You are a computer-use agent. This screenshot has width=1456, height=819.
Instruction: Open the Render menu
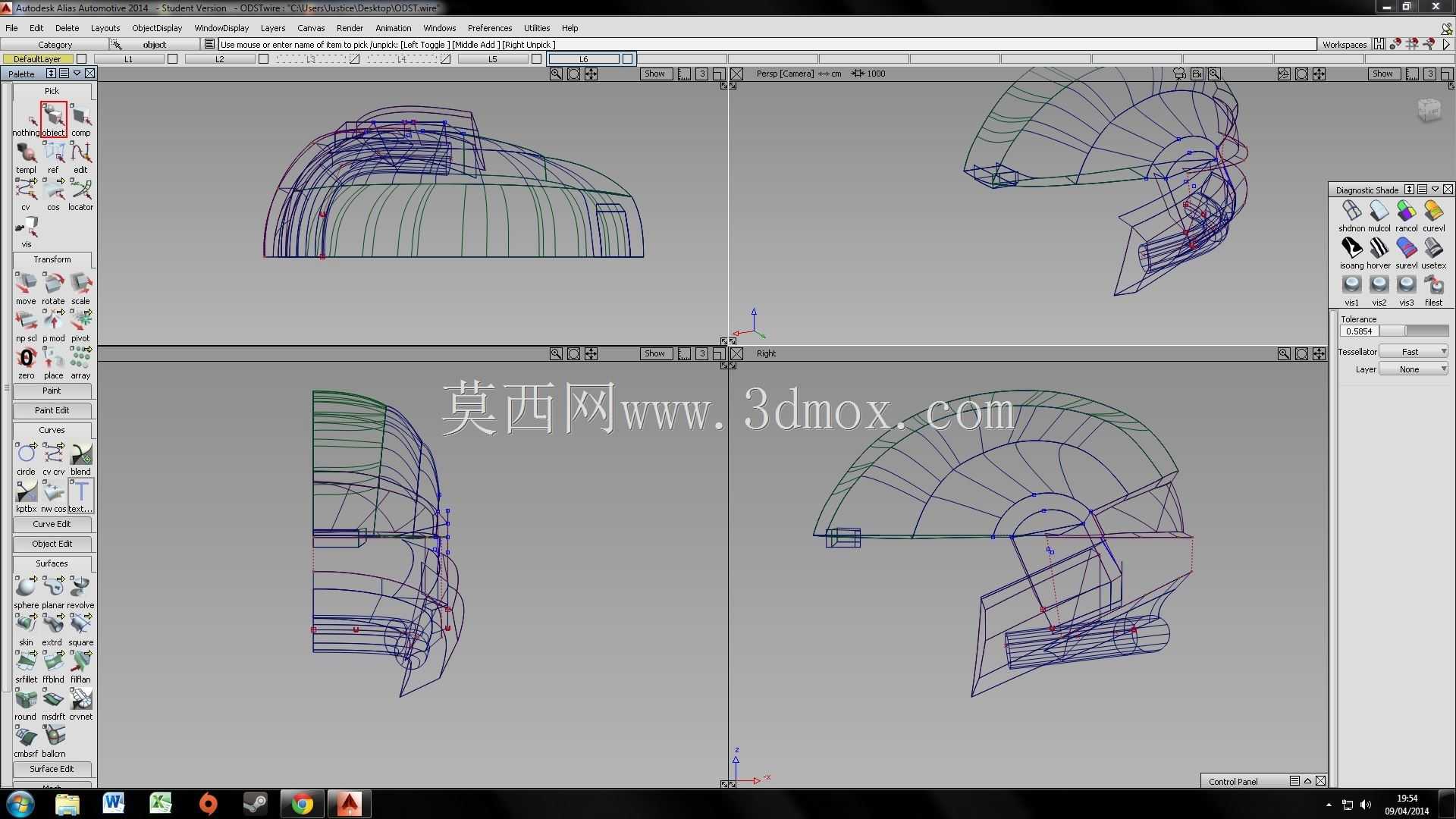coord(350,28)
